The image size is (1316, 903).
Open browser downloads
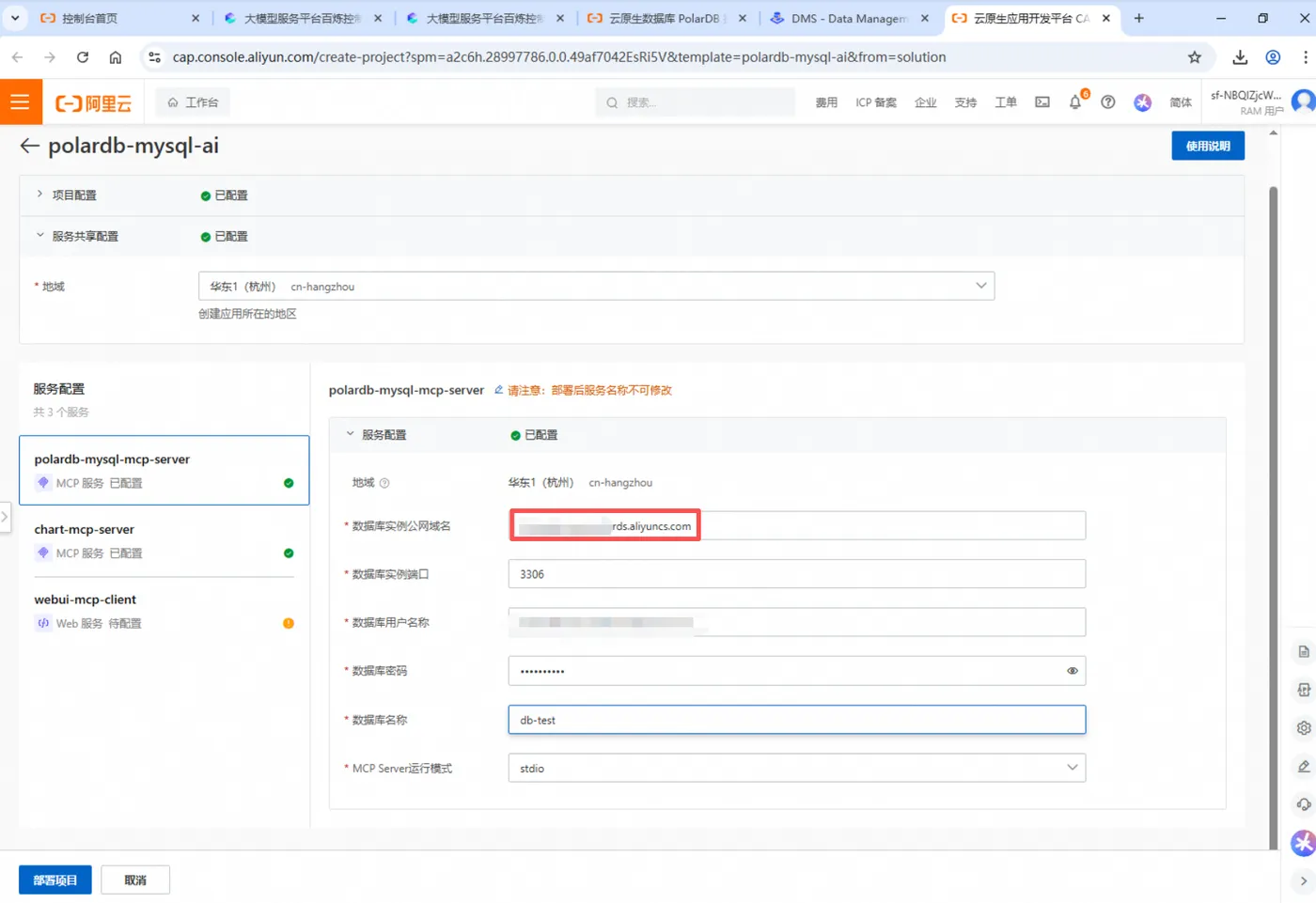pyautogui.click(x=1240, y=57)
